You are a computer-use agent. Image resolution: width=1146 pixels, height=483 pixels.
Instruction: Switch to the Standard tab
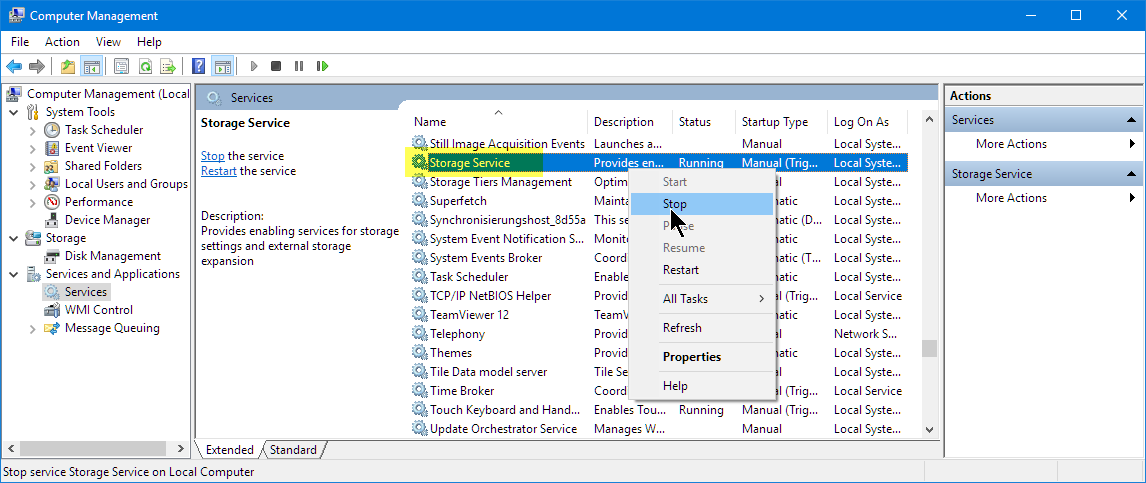tap(293, 450)
